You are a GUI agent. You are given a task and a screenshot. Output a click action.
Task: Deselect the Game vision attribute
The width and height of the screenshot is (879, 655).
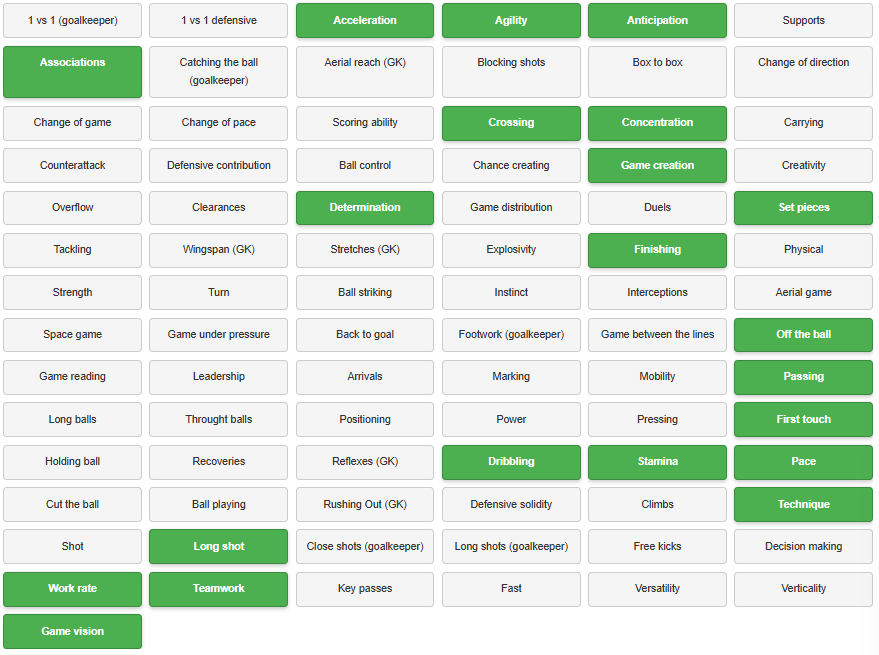[72, 632]
